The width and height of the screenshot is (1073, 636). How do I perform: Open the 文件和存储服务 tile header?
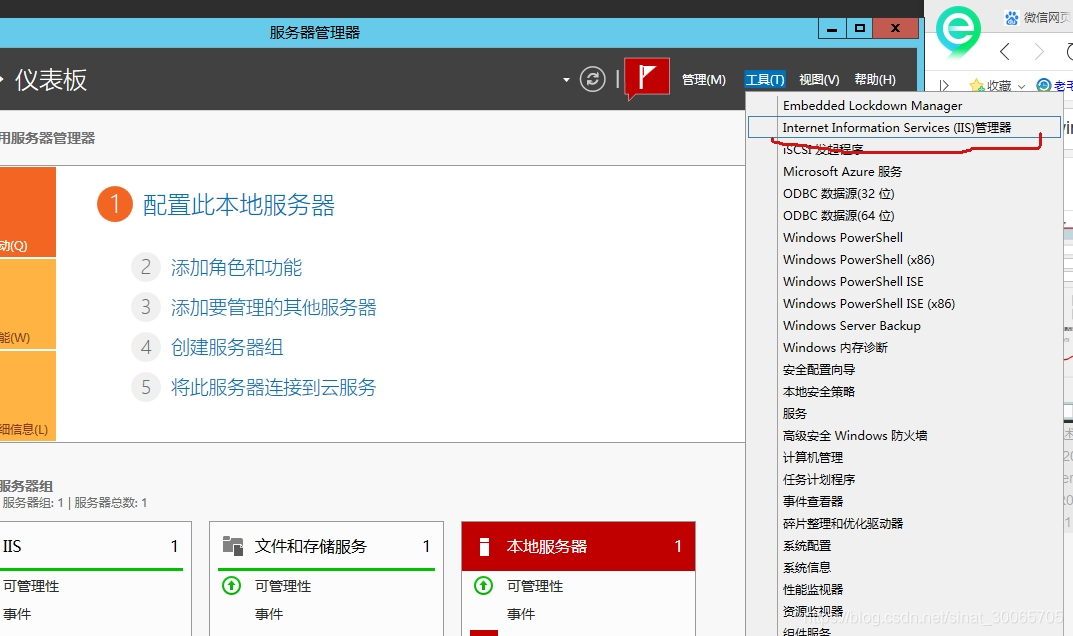(x=326, y=546)
